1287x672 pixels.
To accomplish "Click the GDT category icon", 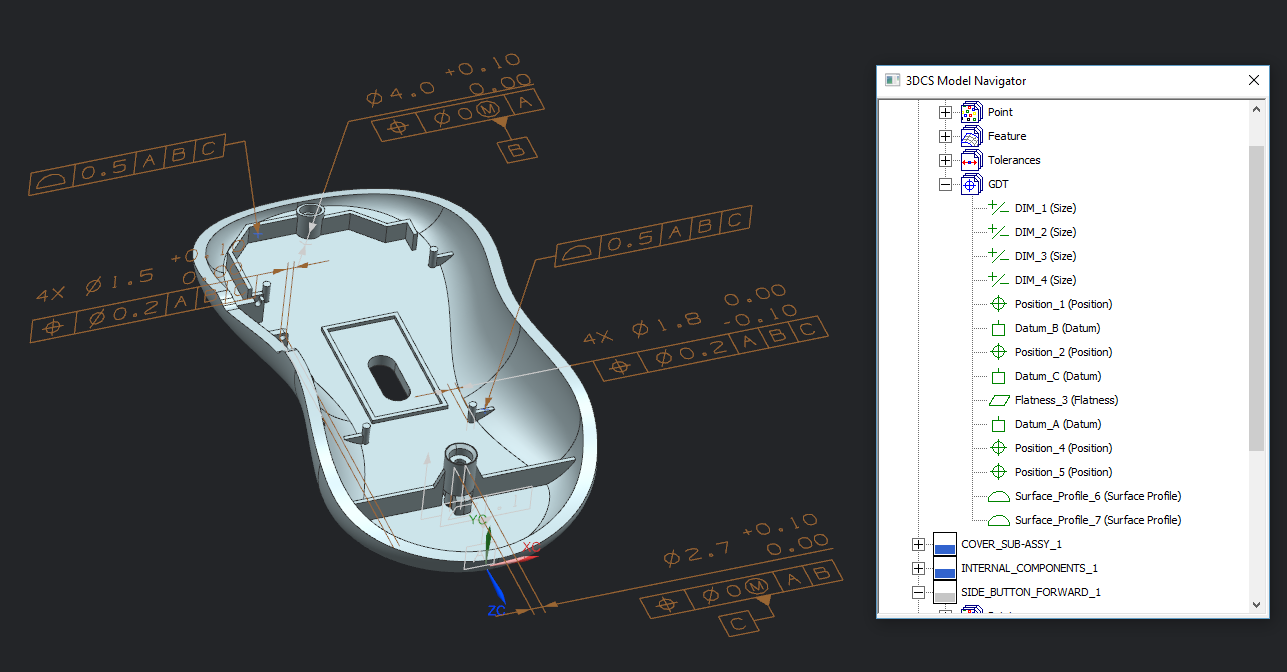I will tap(970, 183).
